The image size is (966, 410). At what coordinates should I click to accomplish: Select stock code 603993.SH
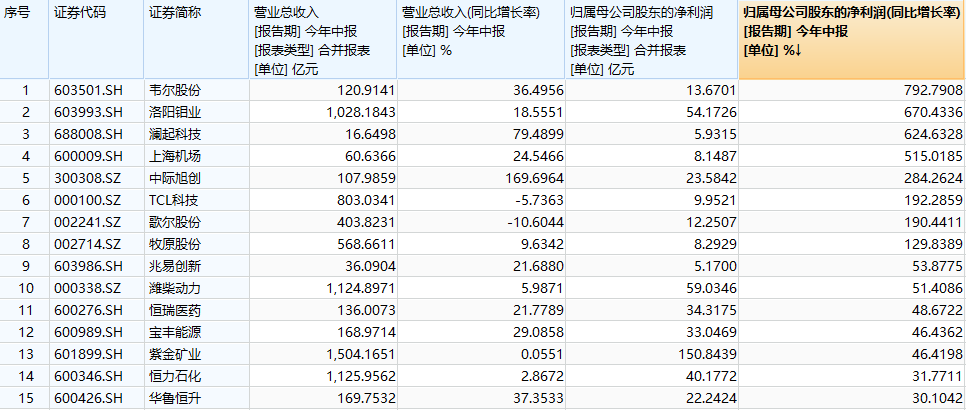click(87, 113)
